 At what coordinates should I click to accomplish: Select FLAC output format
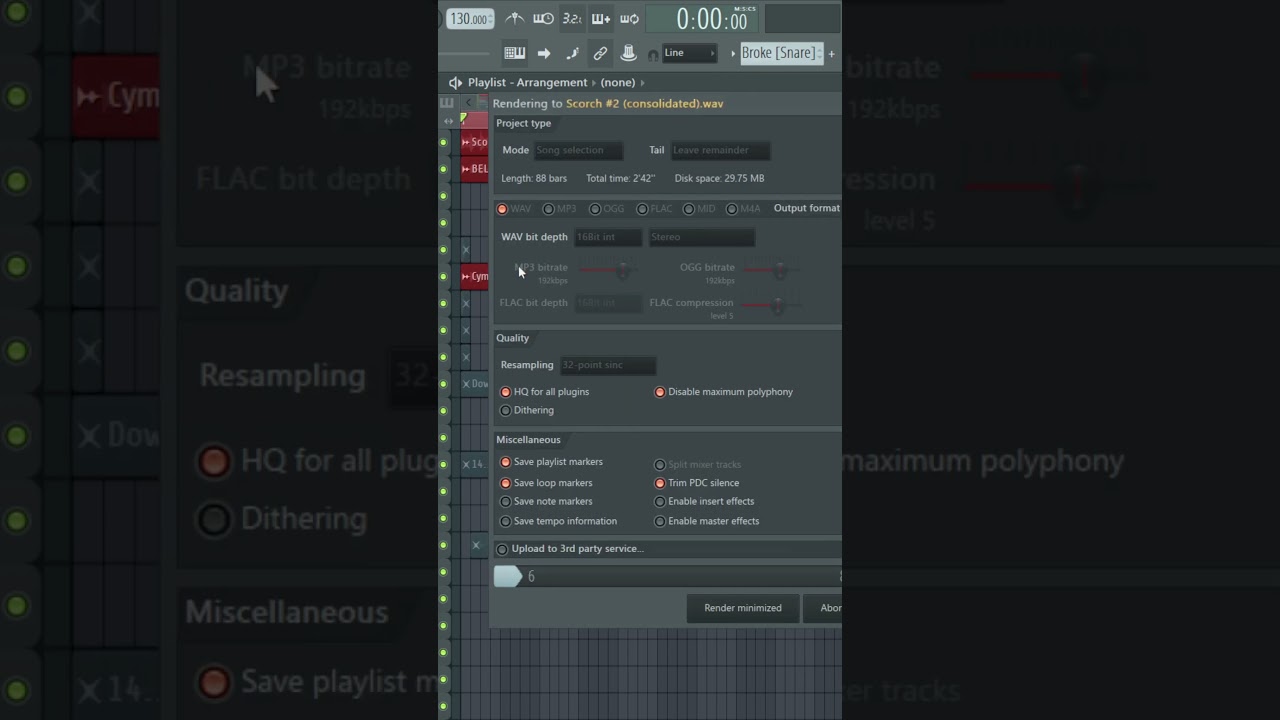(655, 209)
